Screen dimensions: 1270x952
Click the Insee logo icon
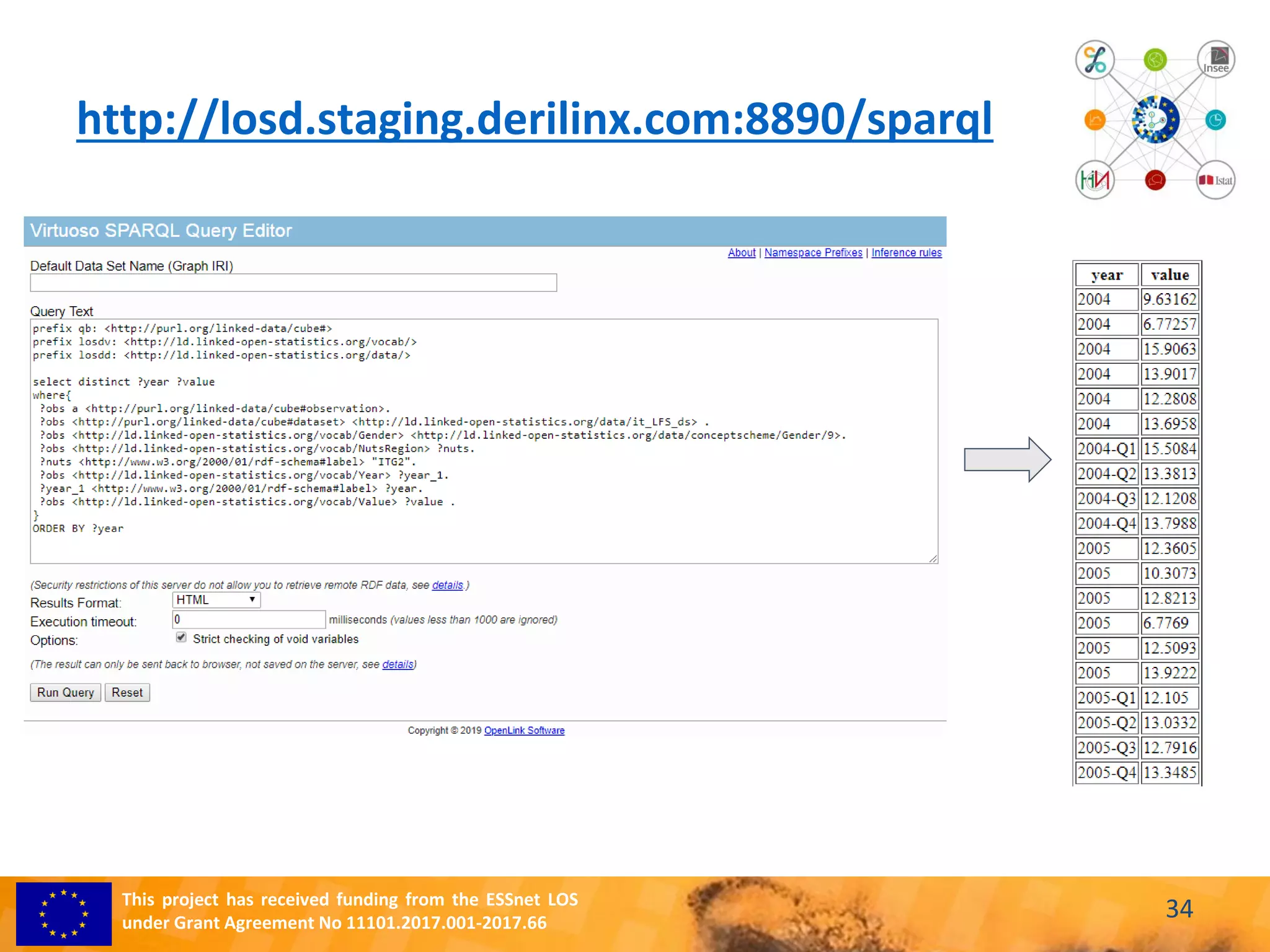click(1215, 60)
